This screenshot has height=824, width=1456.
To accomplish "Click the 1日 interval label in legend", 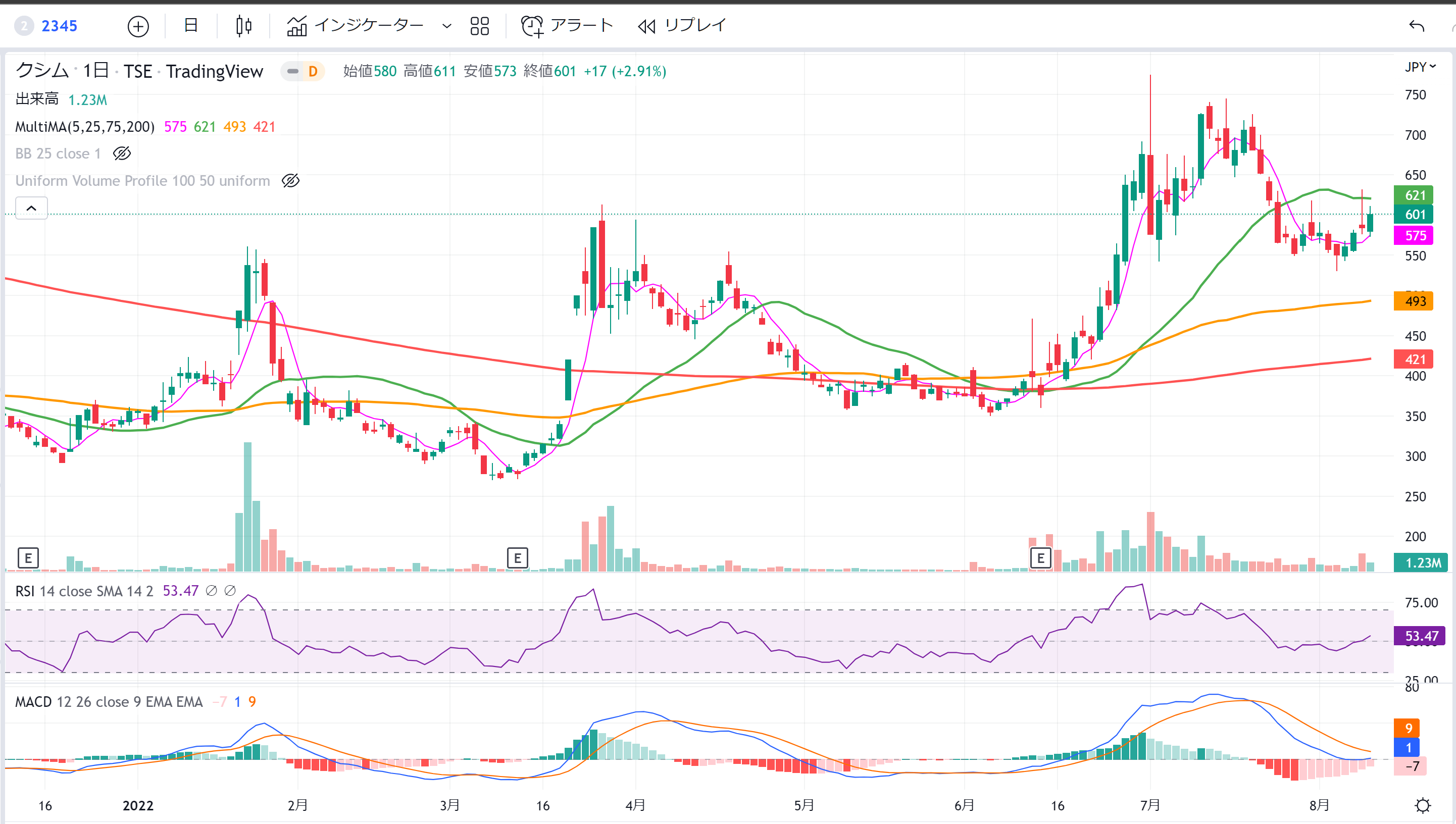I will (x=95, y=71).
